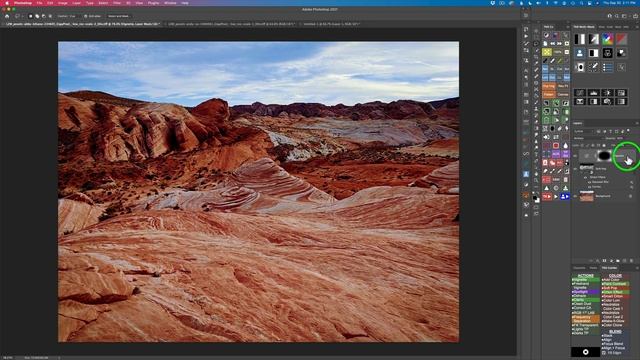Click the black circle button under Actions list

click(585, 352)
